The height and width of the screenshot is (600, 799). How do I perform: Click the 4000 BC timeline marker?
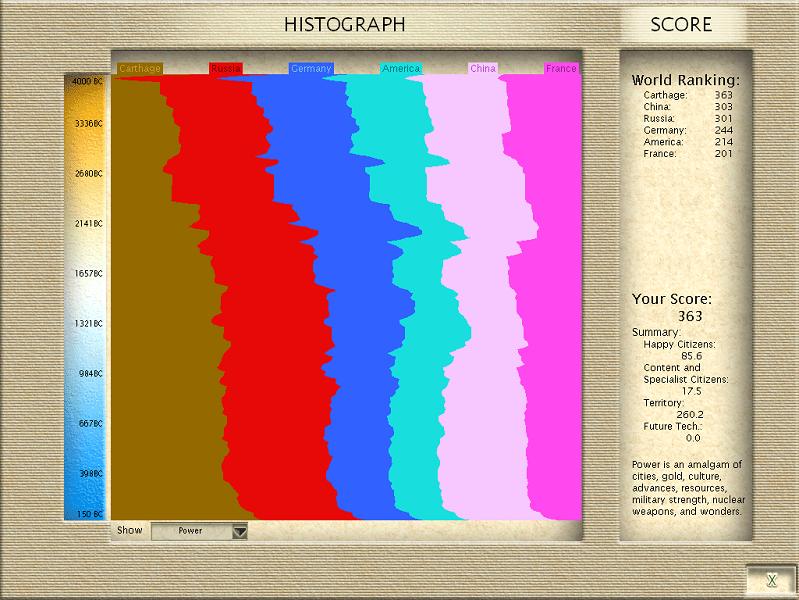point(87,80)
